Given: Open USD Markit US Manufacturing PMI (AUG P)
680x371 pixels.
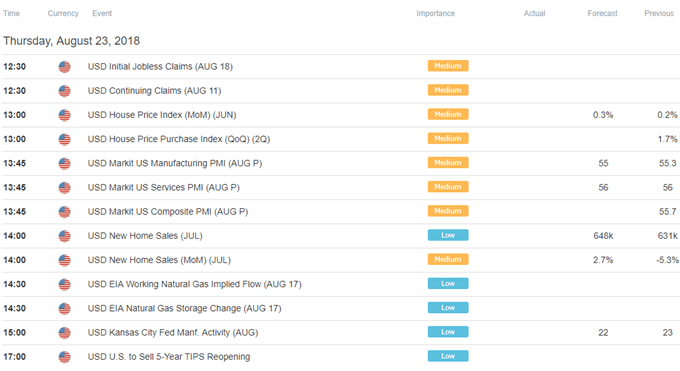Looking at the screenshot, I should click(x=175, y=164).
